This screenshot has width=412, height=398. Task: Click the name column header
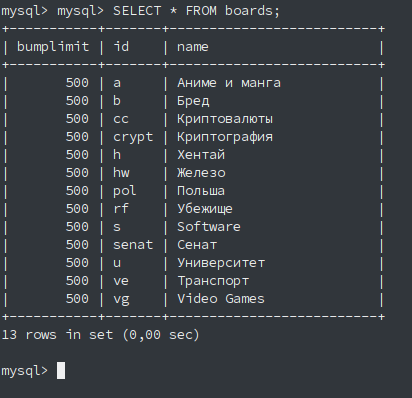point(193,47)
